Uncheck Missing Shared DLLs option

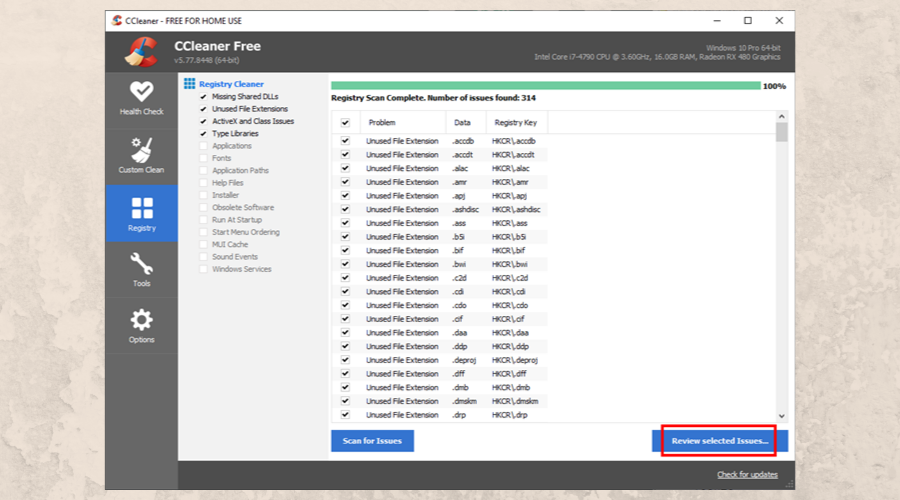tap(204, 97)
